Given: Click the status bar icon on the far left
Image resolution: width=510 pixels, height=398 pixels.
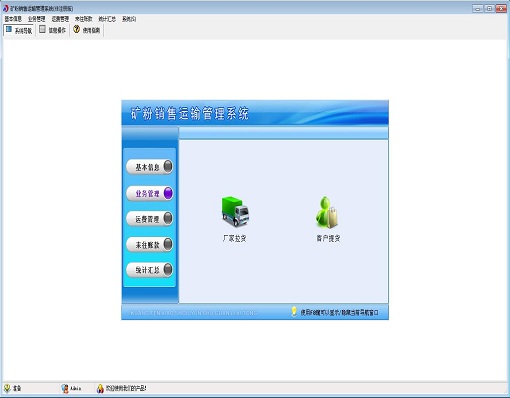Looking at the screenshot, I should 7,388.
